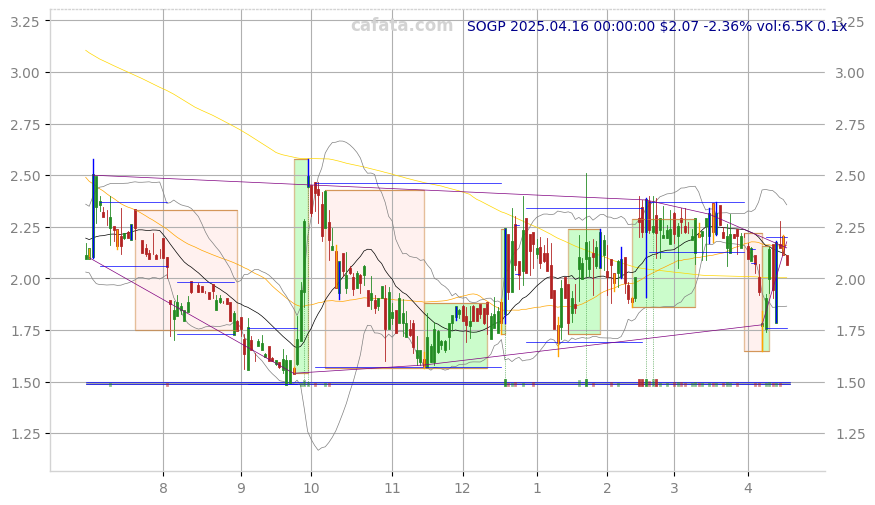The width and height of the screenshot is (875, 505).
Task: Click the 3.25 label on left price axis
Action: click(x=25, y=22)
